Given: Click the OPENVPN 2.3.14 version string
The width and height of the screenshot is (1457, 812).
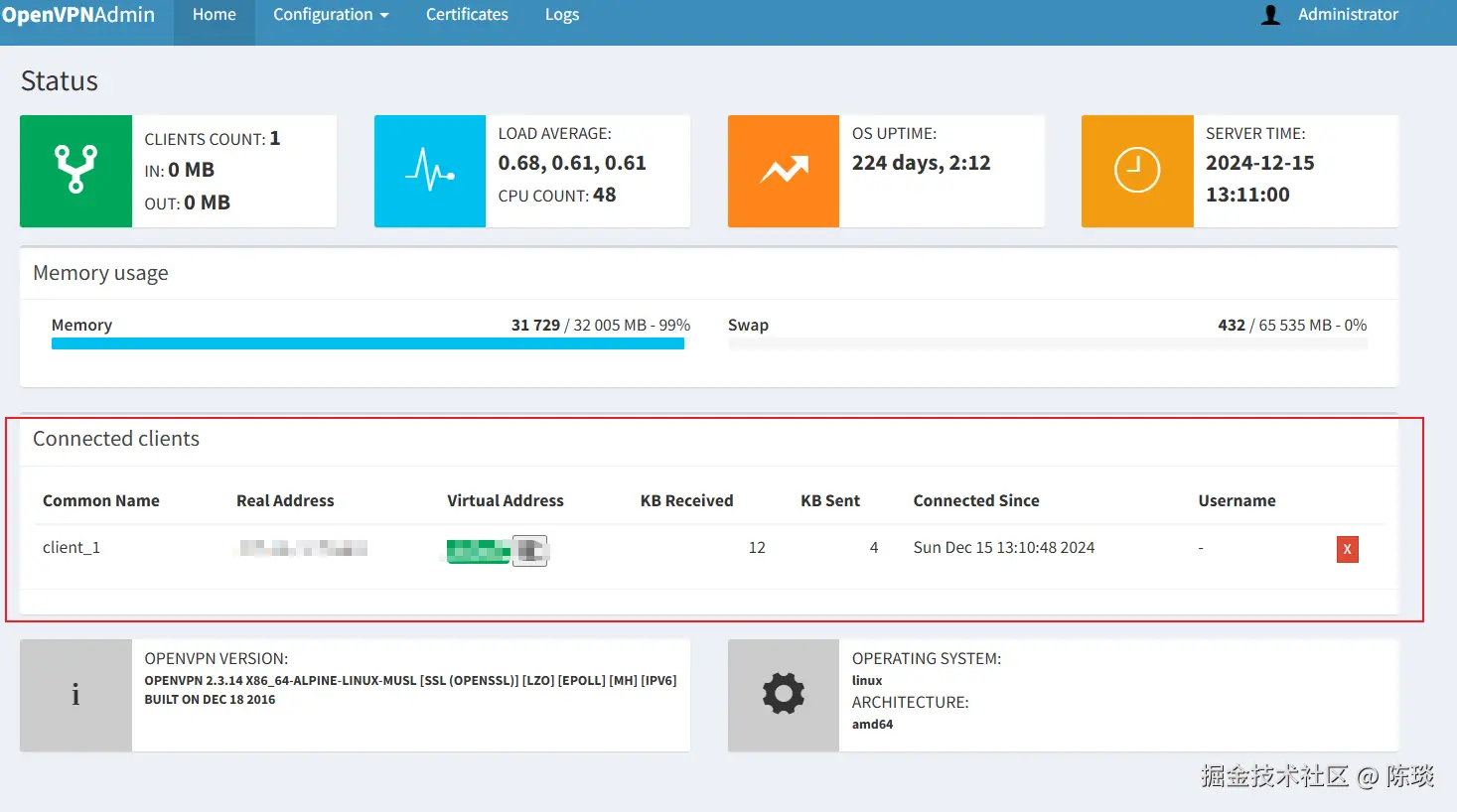Looking at the screenshot, I should pyautogui.click(x=410, y=681).
